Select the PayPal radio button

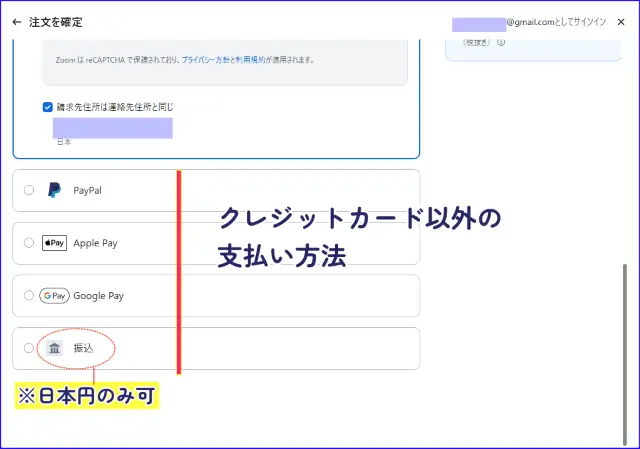pos(29,190)
